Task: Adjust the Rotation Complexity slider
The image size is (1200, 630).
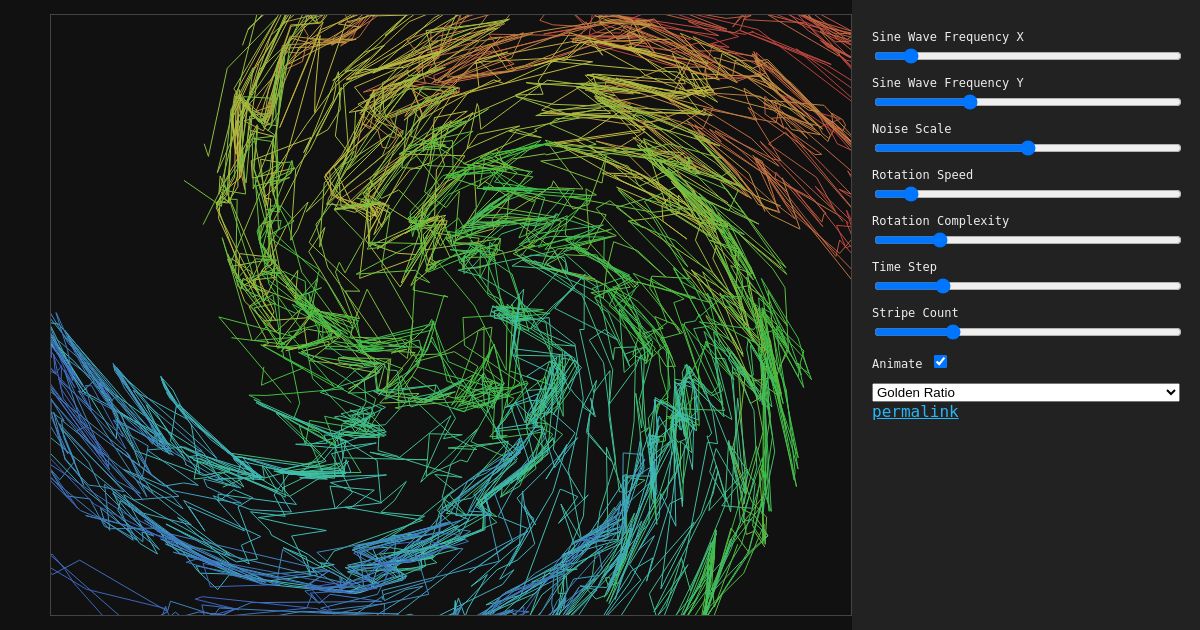Action: 1027,240
